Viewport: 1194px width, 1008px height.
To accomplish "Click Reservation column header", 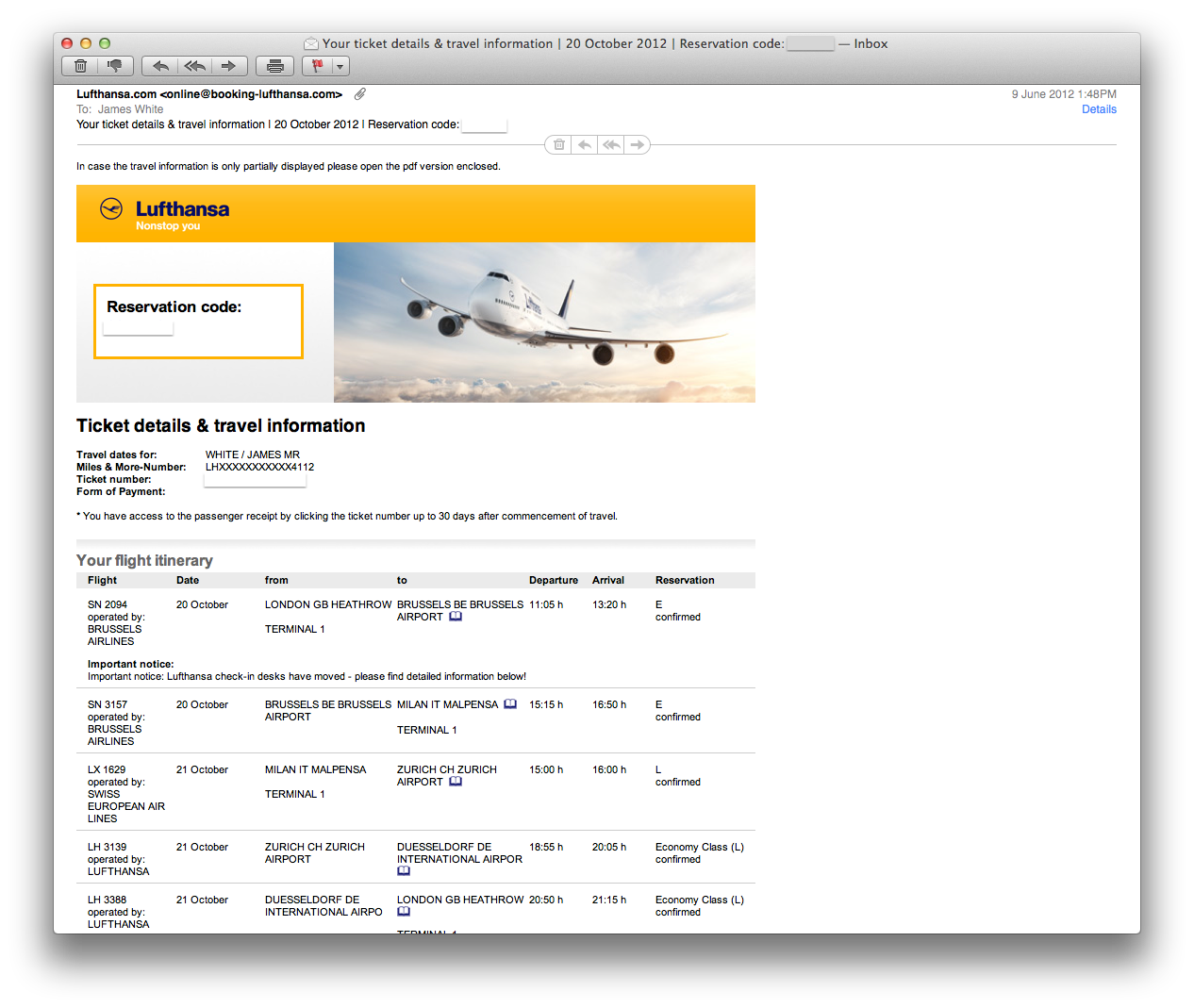I will 685,580.
